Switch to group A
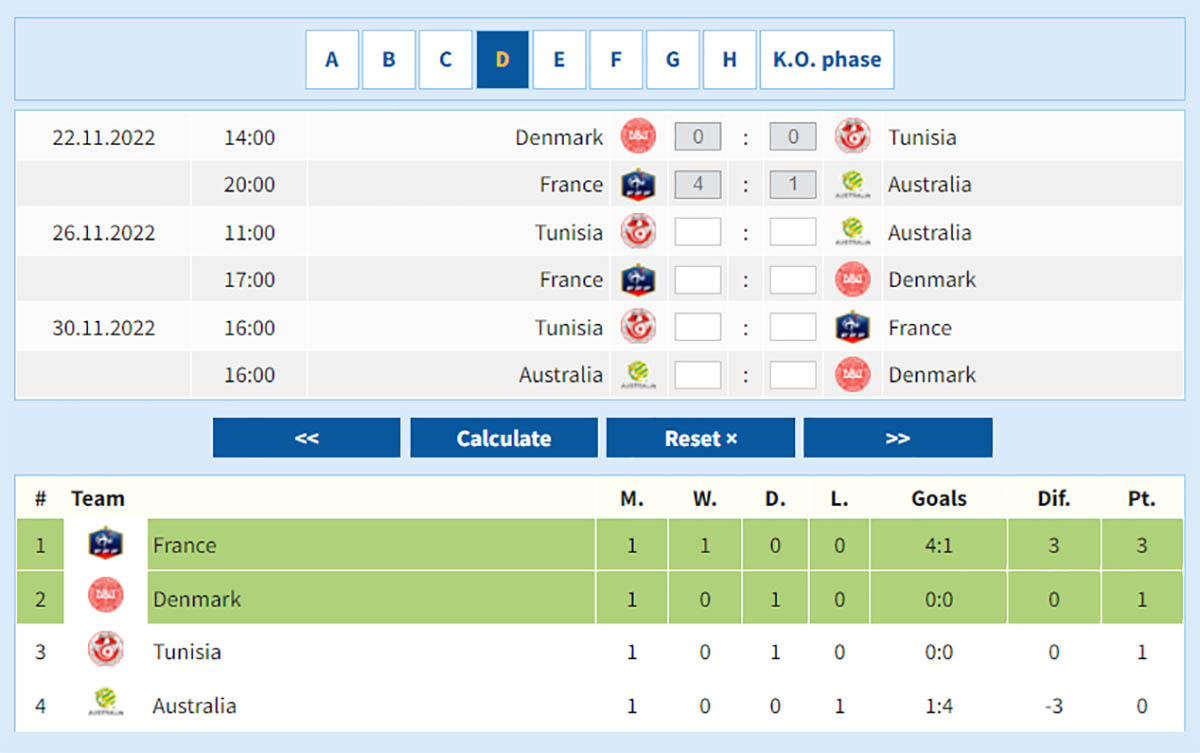 pyautogui.click(x=332, y=59)
